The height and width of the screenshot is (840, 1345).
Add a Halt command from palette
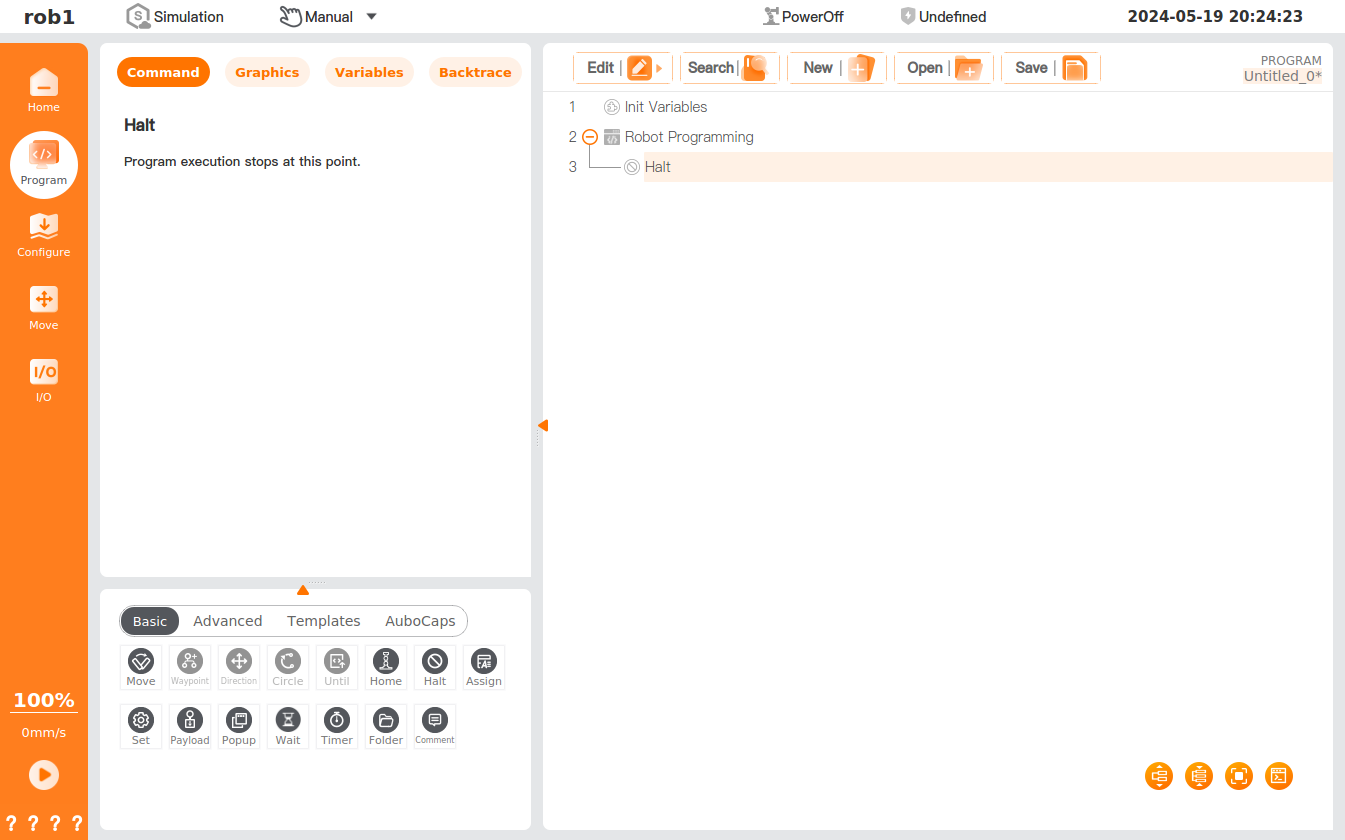point(435,667)
